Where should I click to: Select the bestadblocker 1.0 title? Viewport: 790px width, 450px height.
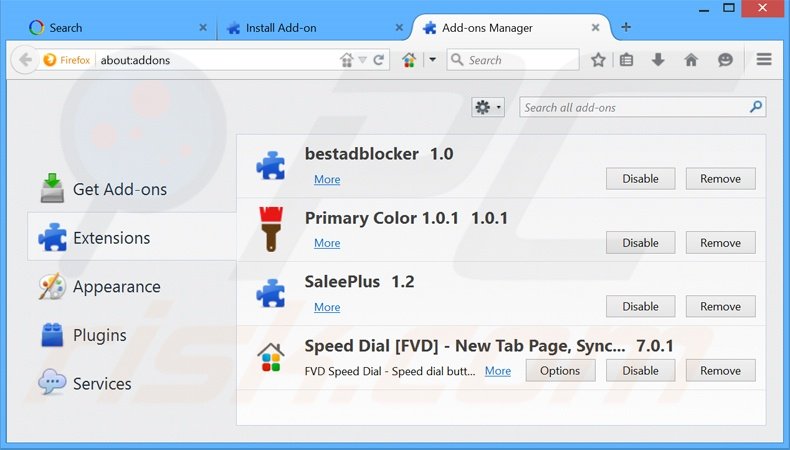pos(379,154)
